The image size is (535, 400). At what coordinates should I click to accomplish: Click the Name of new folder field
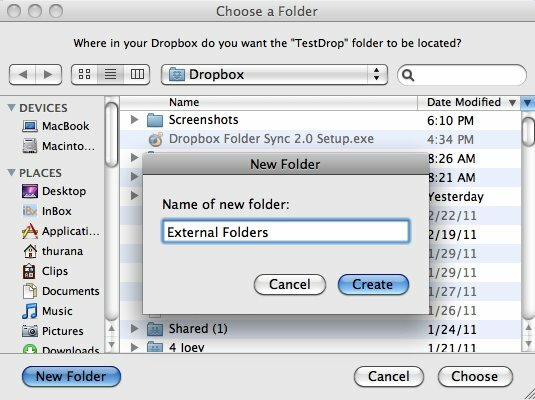pyautogui.click(x=286, y=232)
